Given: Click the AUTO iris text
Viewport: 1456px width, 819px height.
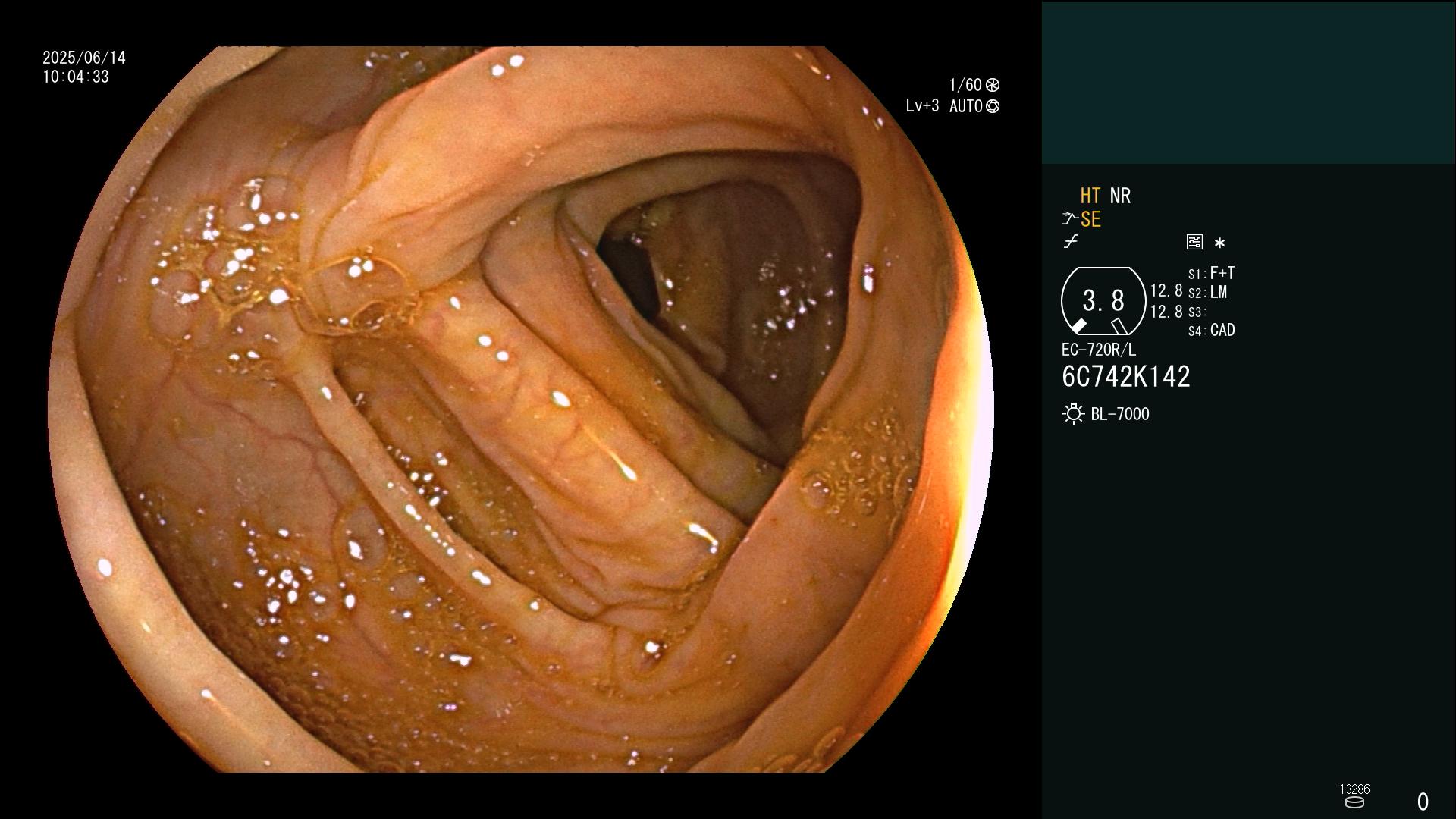Looking at the screenshot, I should 965,106.
